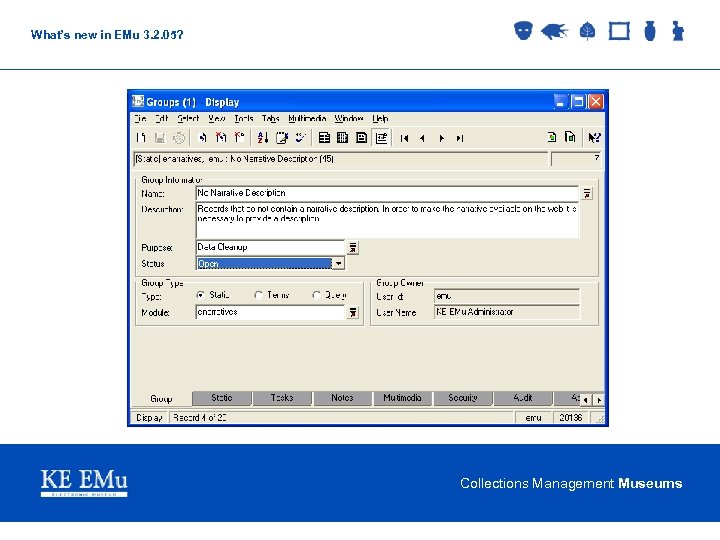Switch to the Security tab
Screen dimensions: 720x540
point(463,398)
